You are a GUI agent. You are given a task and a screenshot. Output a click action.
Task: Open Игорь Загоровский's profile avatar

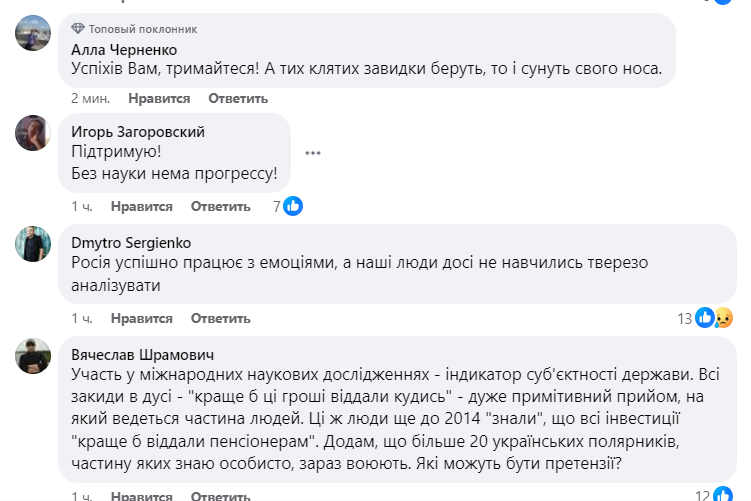[x=33, y=132]
